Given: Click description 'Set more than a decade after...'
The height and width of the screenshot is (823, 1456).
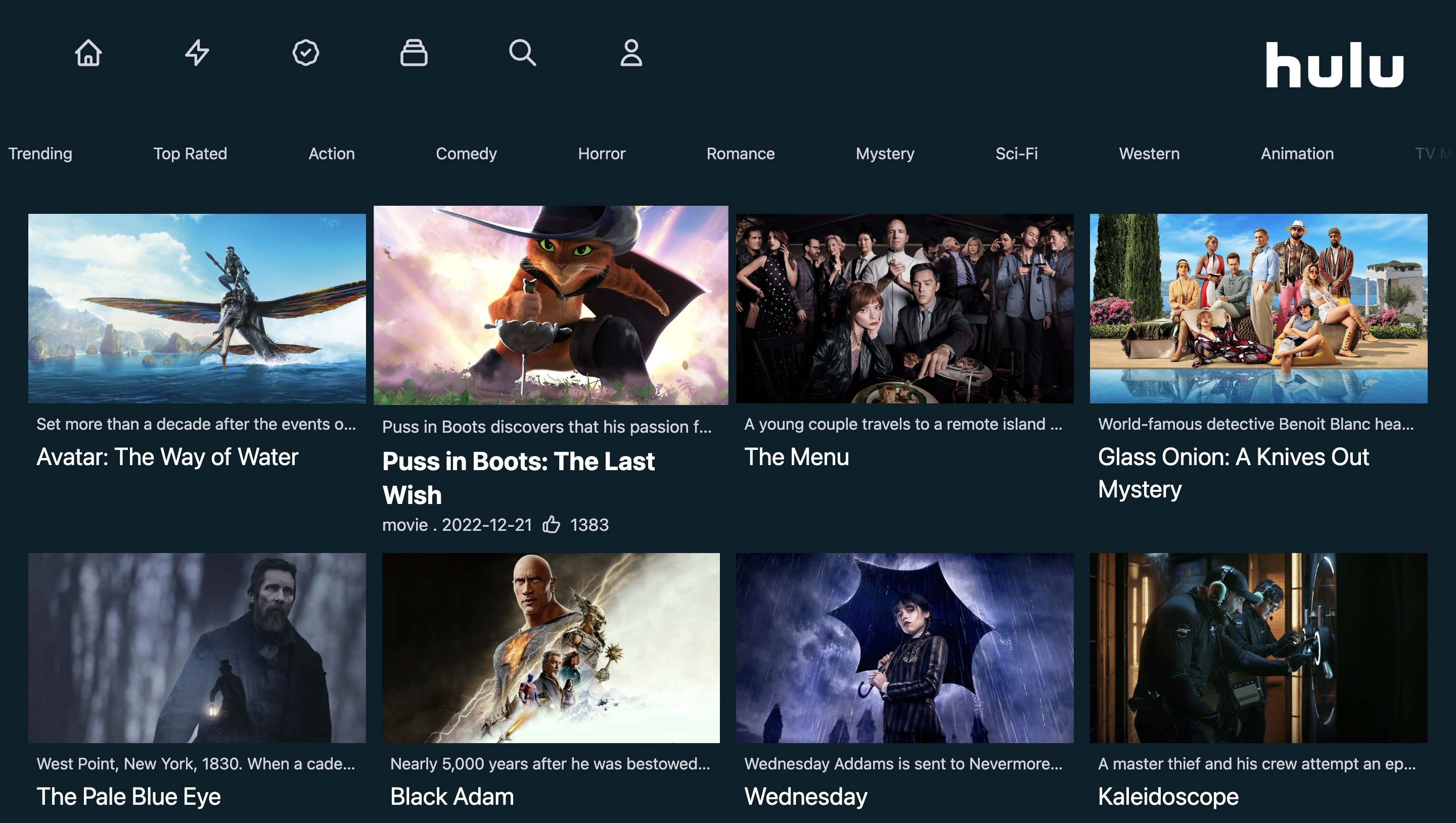Looking at the screenshot, I should pos(197,424).
